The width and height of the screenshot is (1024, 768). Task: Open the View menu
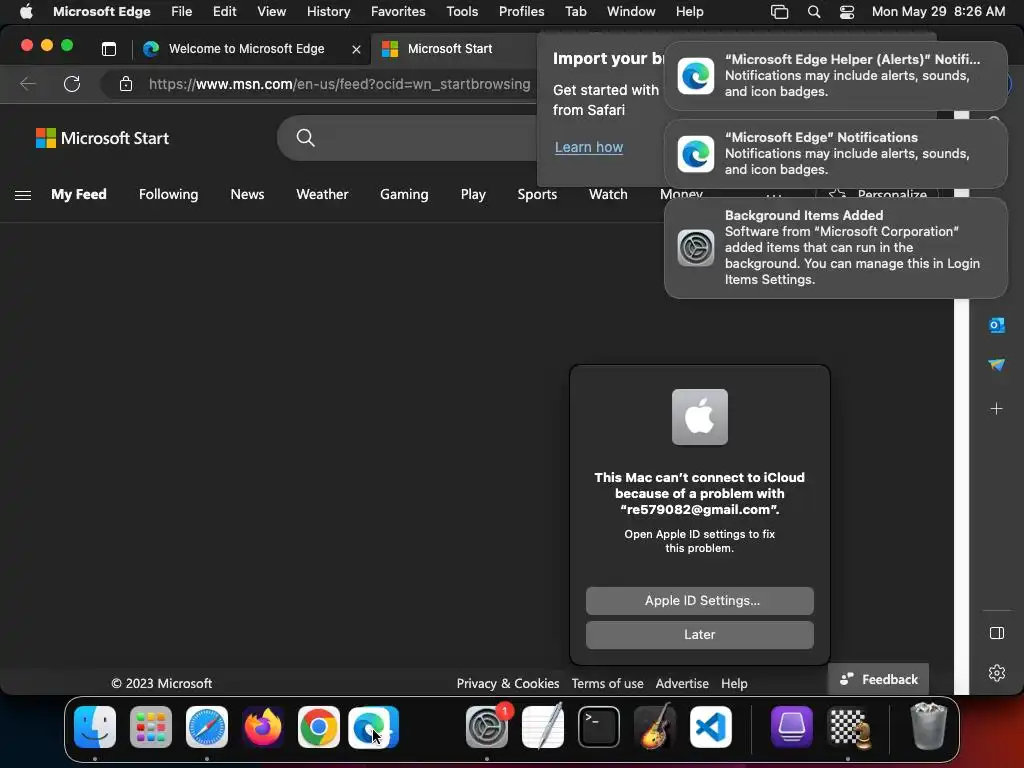coord(271,11)
